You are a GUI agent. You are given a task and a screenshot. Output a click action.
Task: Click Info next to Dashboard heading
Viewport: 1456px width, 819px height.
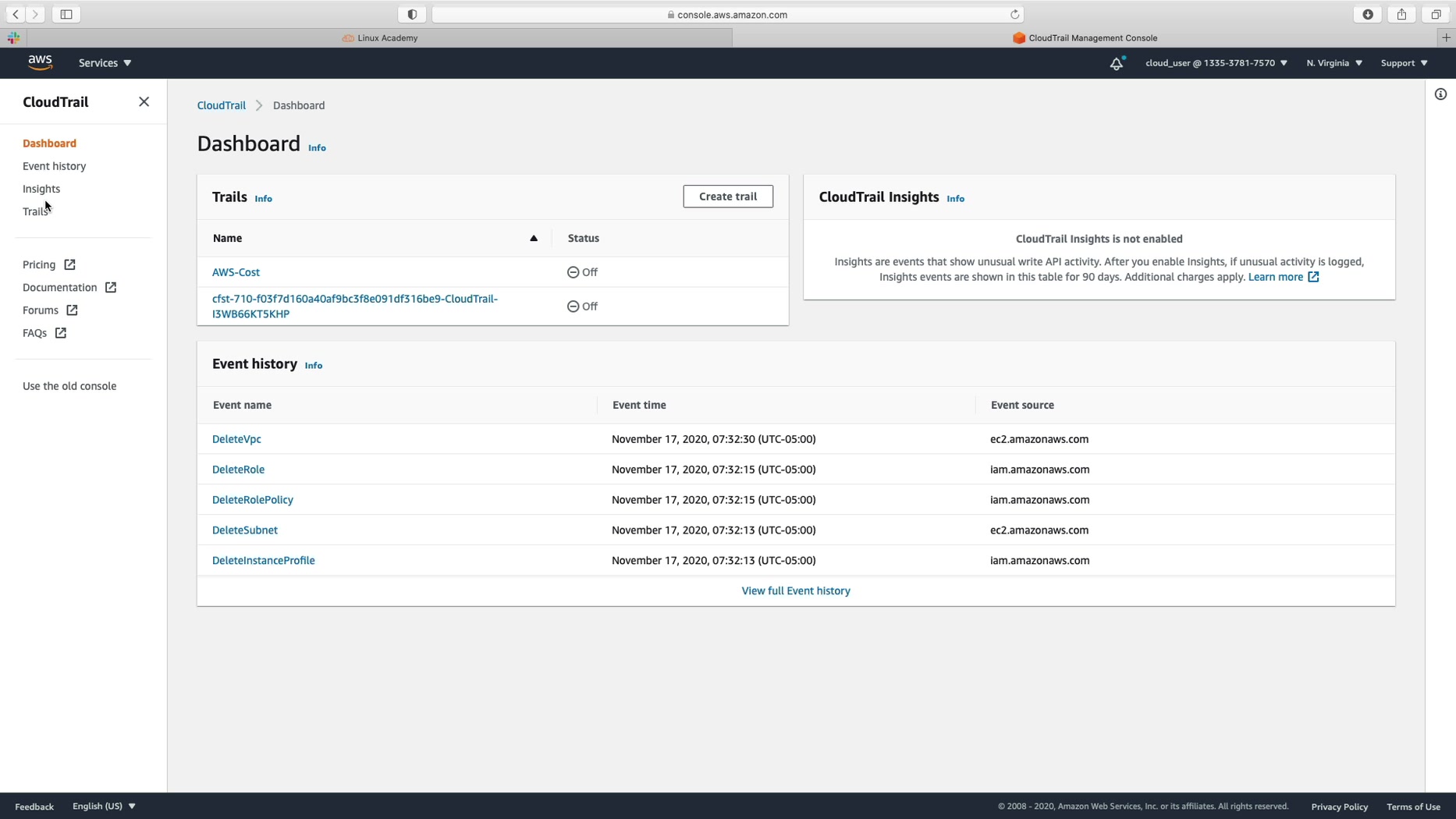point(317,147)
